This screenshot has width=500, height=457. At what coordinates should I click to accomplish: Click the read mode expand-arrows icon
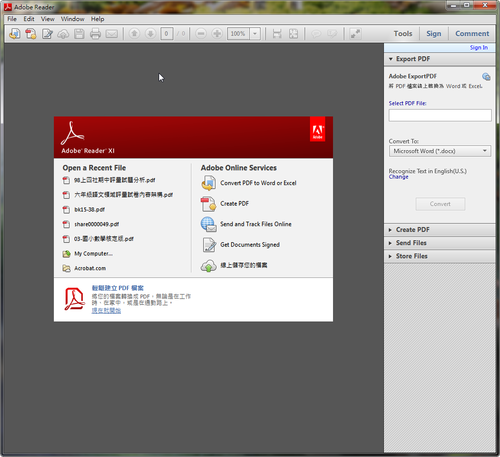(355, 34)
